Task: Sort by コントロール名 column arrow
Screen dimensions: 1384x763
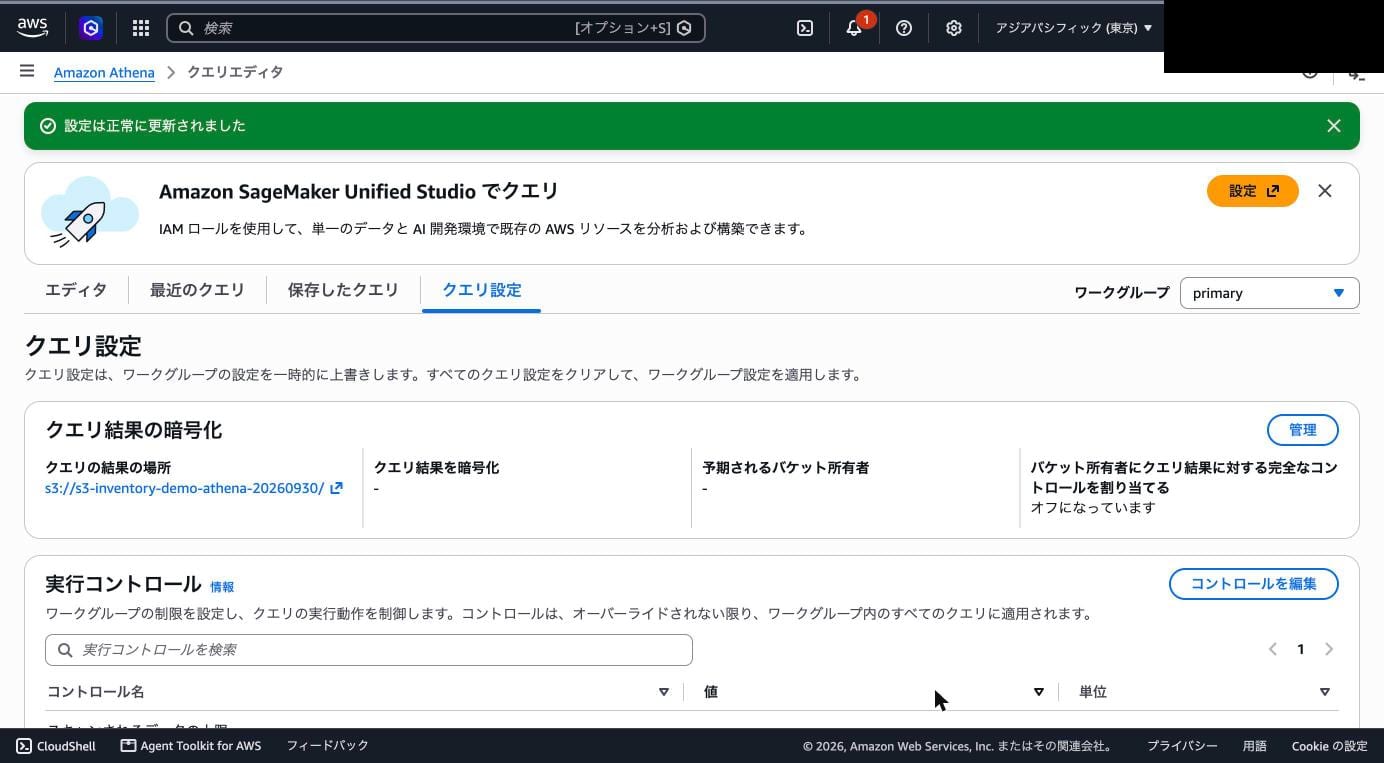Action: (663, 692)
